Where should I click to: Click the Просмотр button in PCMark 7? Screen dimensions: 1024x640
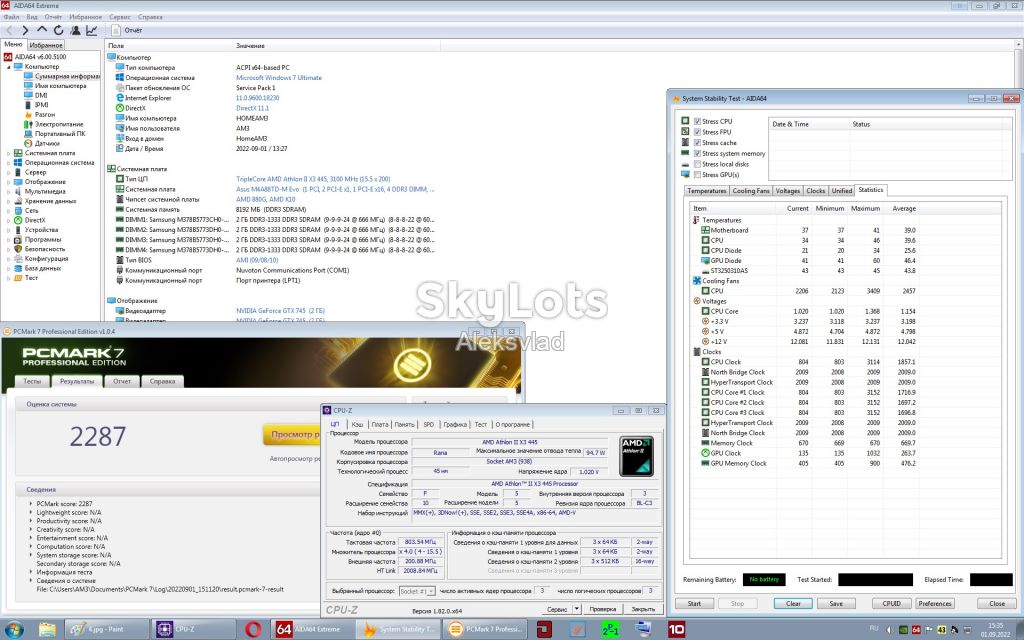point(292,434)
